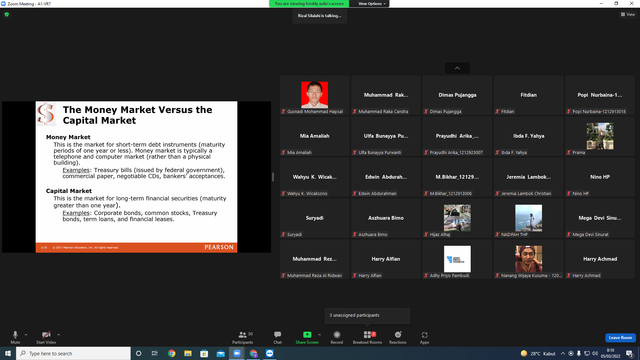This screenshot has height=360, width=640.
Task: Open Windows Start menu
Action: [x=8, y=353]
